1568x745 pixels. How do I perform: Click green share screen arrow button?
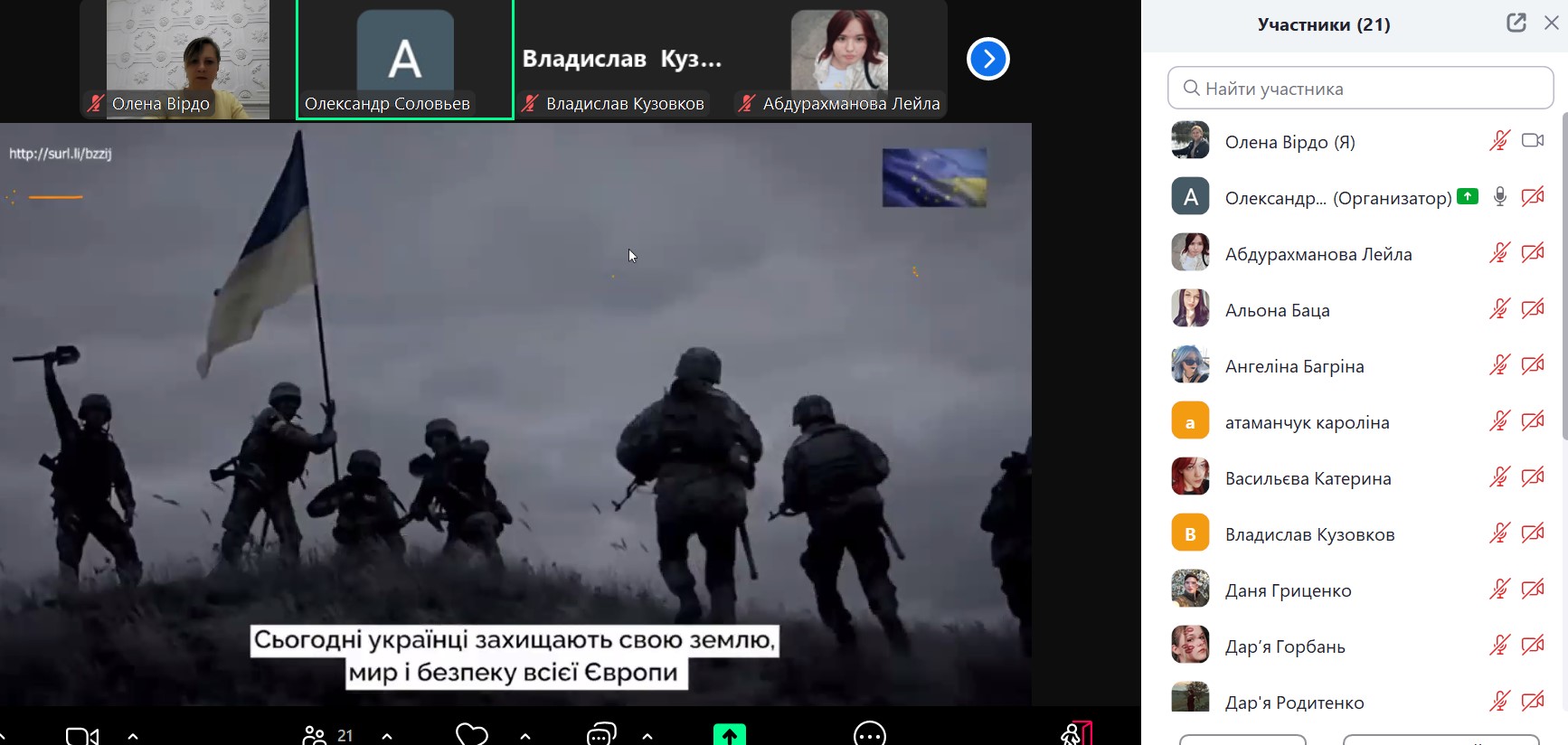click(x=730, y=734)
